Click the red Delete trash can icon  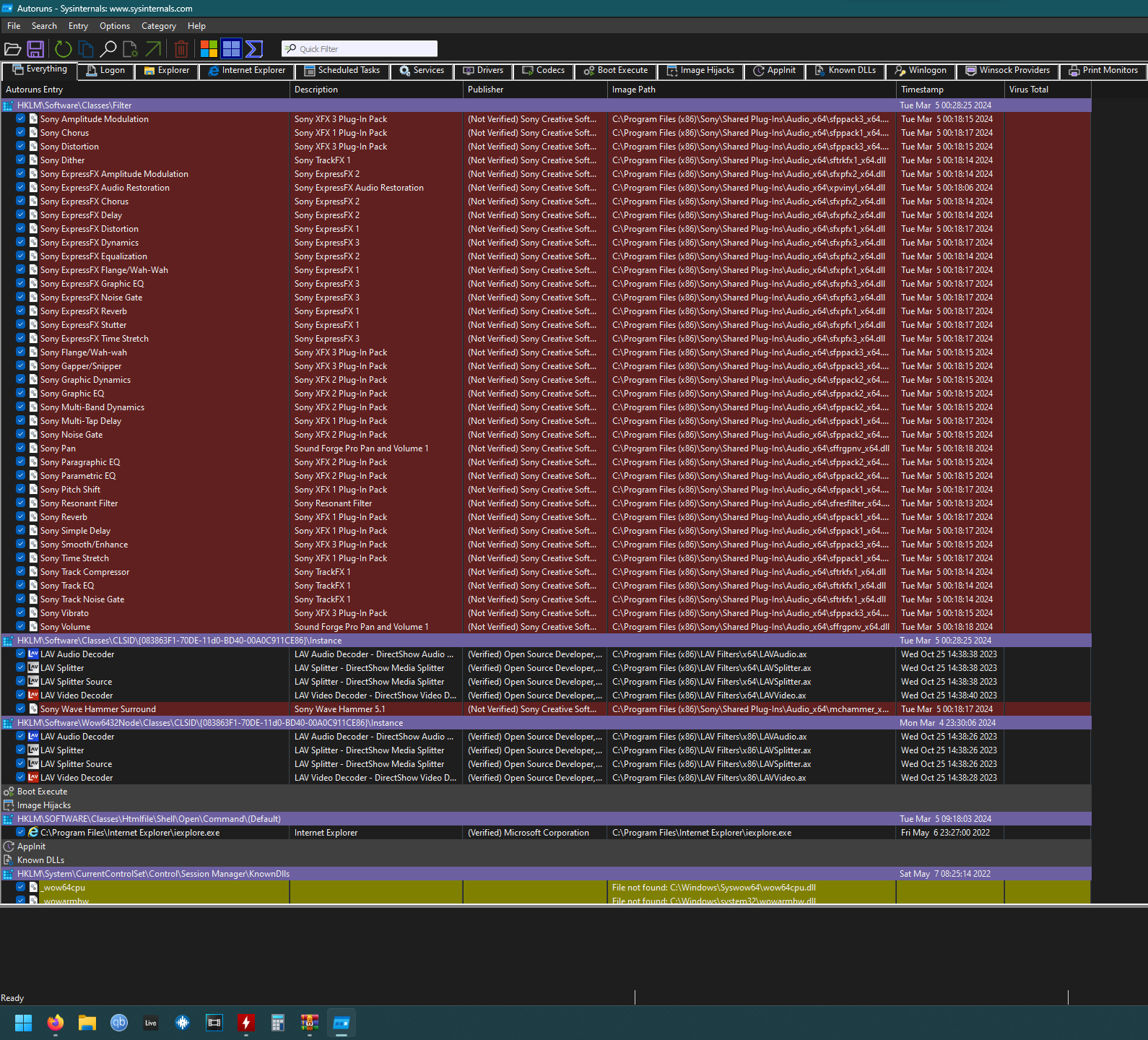[x=181, y=49]
